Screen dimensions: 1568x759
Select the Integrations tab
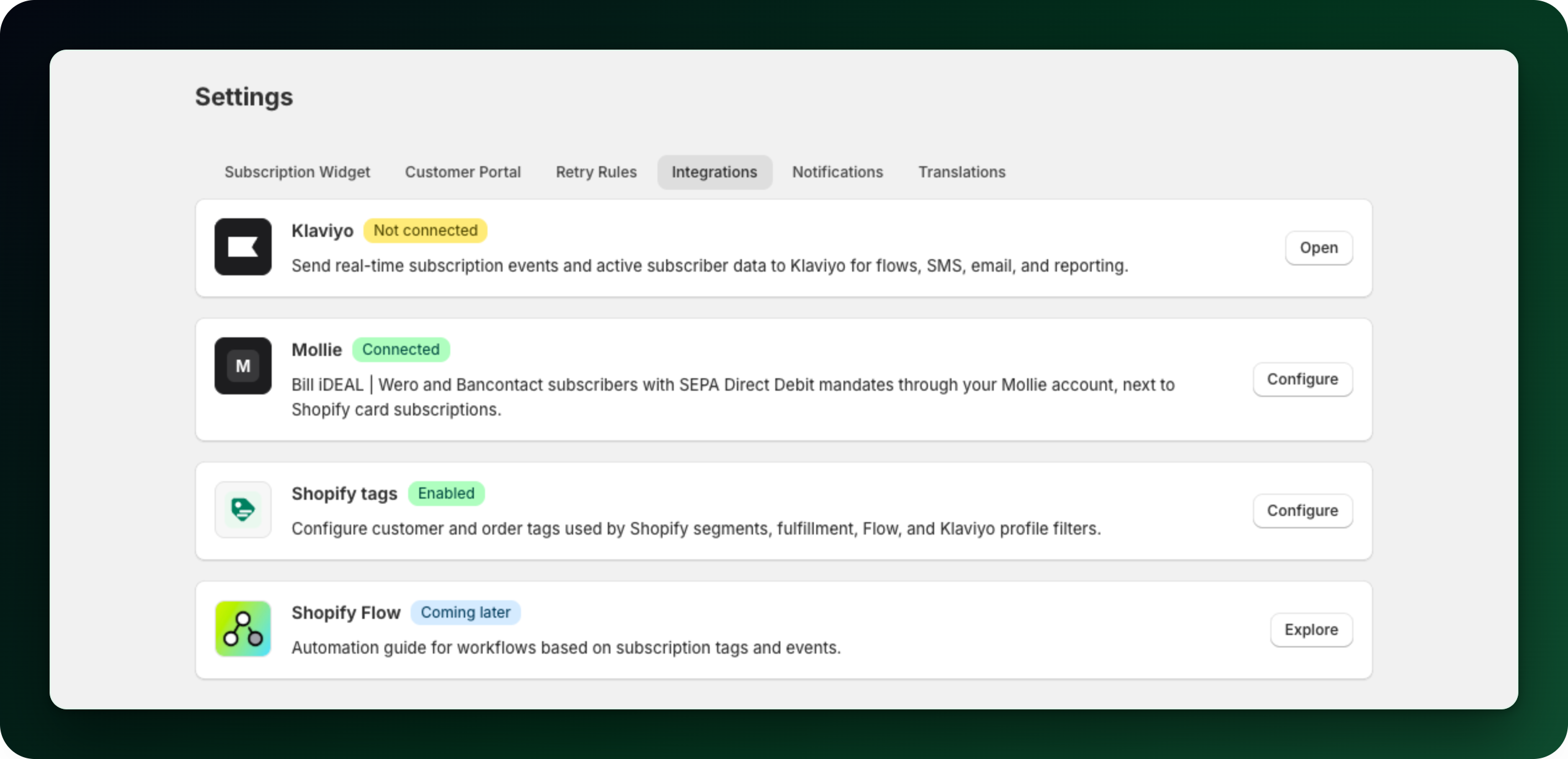pos(715,172)
